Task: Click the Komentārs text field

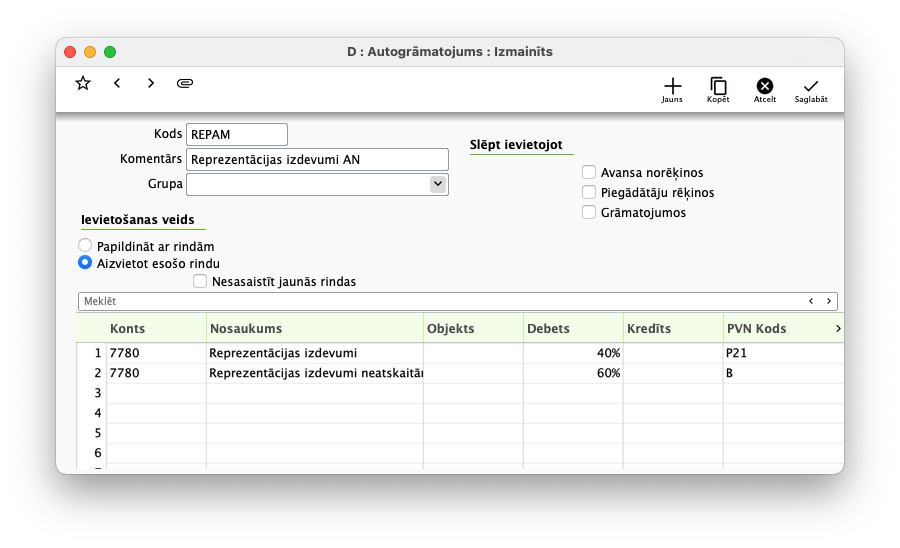Action: 317,159
